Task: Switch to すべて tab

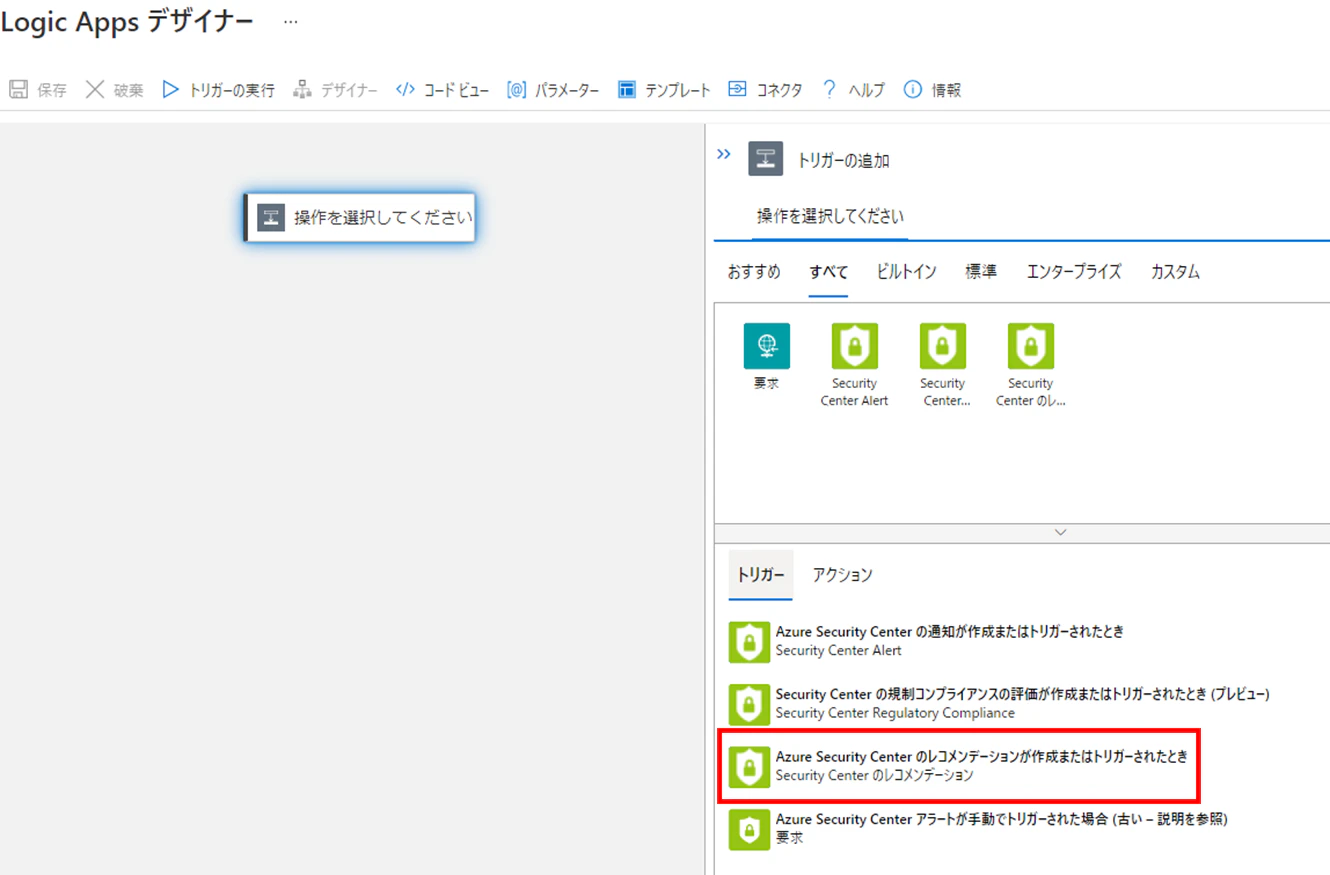Action: click(829, 272)
